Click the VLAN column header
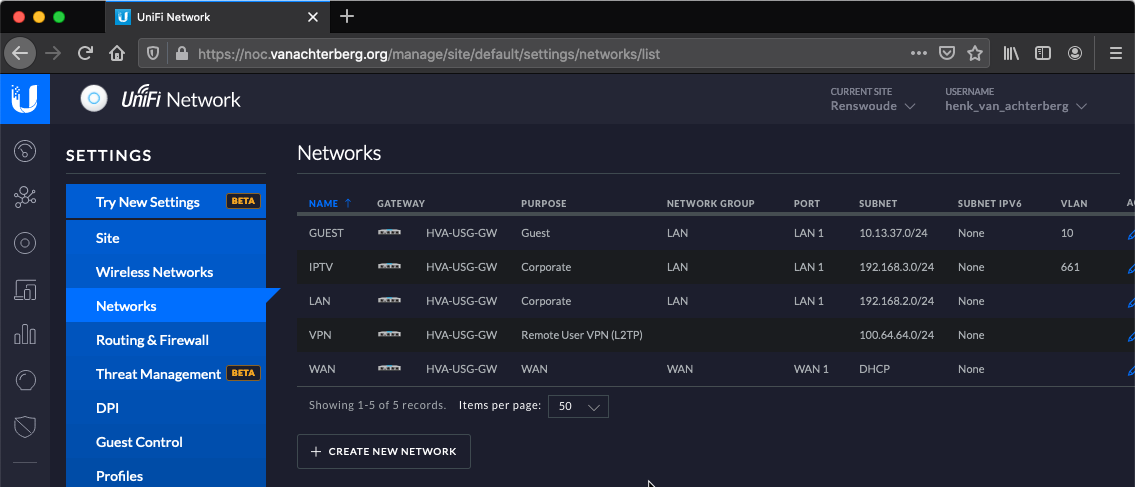The image size is (1135, 487). click(x=1074, y=203)
